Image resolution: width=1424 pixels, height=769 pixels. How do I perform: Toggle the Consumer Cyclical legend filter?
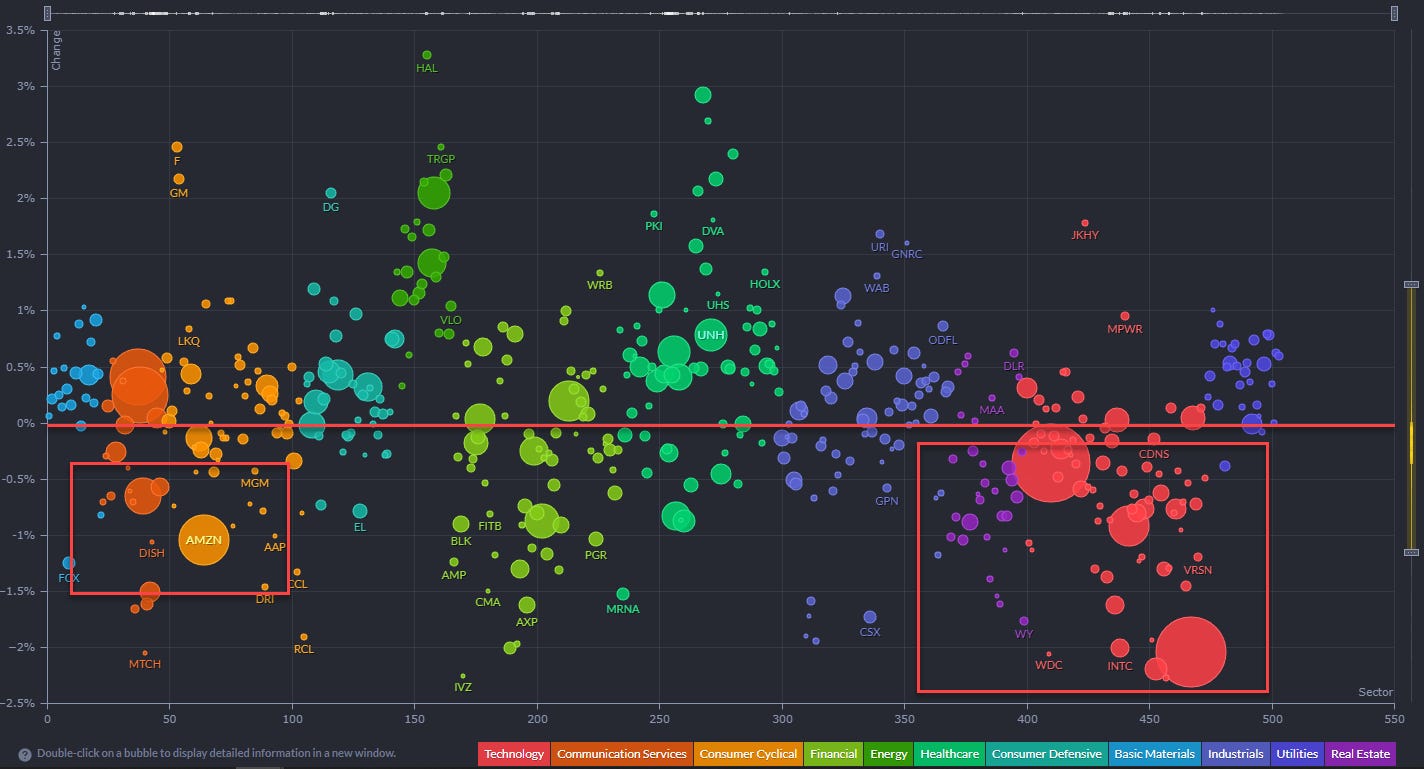tap(747, 754)
